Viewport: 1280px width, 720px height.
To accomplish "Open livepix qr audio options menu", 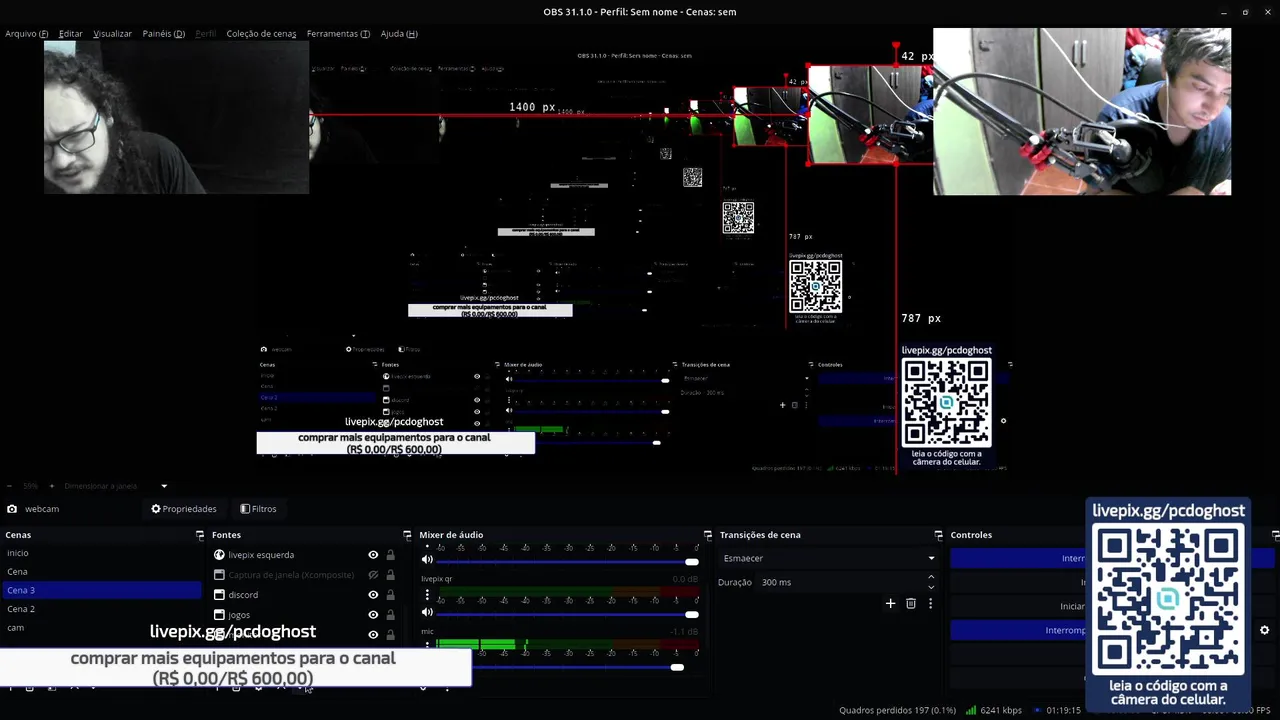I will coord(427,595).
